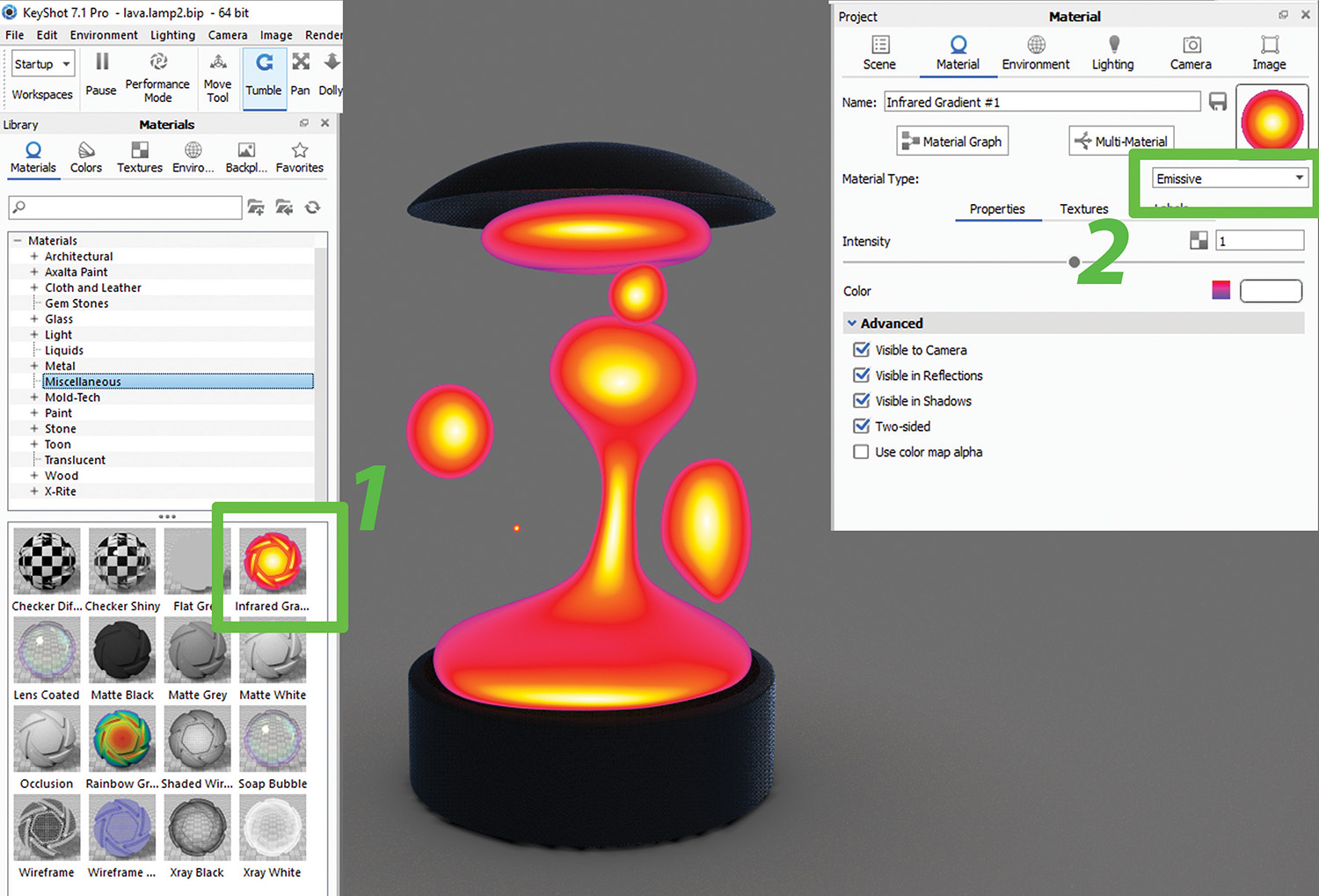
Task: Open the Backplates library tab
Action: coord(246,157)
